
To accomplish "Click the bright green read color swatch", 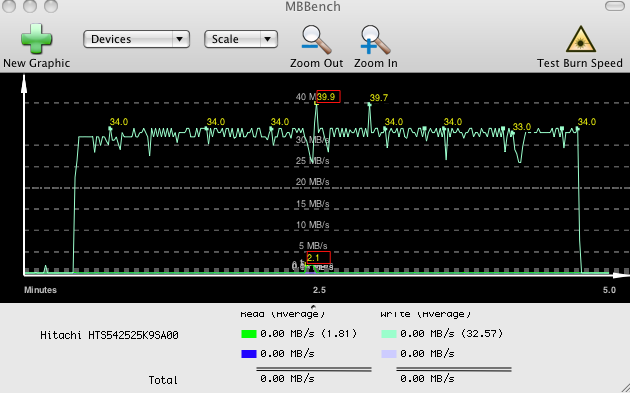I will tap(249, 334).
